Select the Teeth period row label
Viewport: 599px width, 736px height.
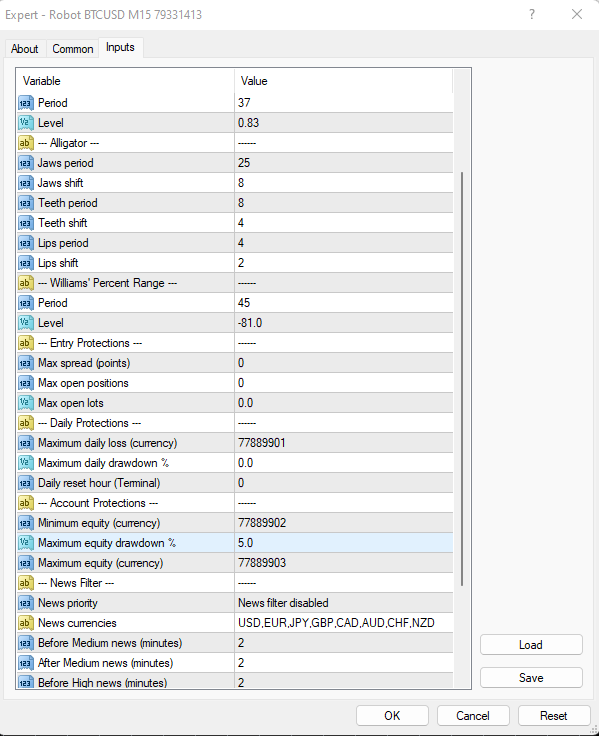tap(68, 203)
